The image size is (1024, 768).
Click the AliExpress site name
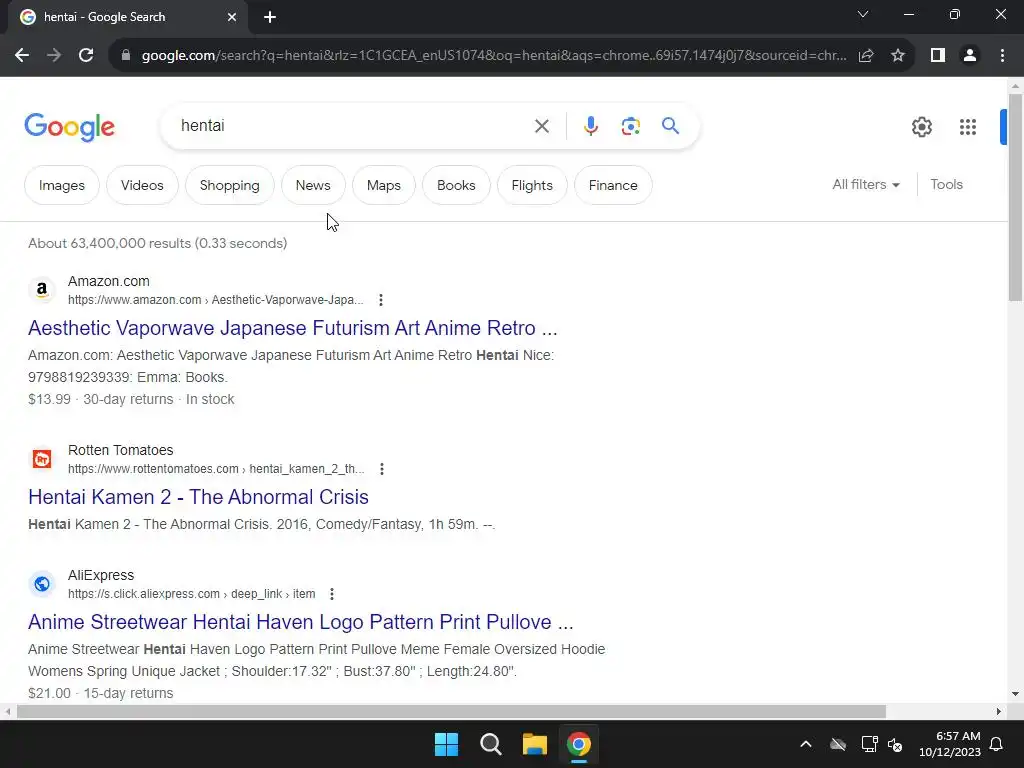[101, 575]
